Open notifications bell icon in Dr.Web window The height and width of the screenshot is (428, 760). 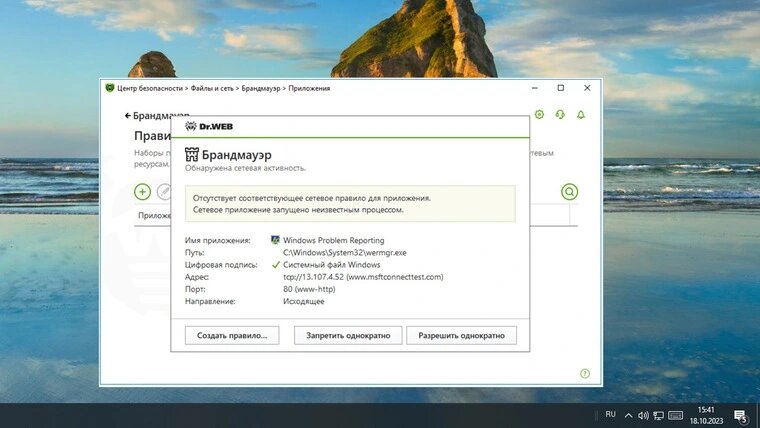point(581,115)
